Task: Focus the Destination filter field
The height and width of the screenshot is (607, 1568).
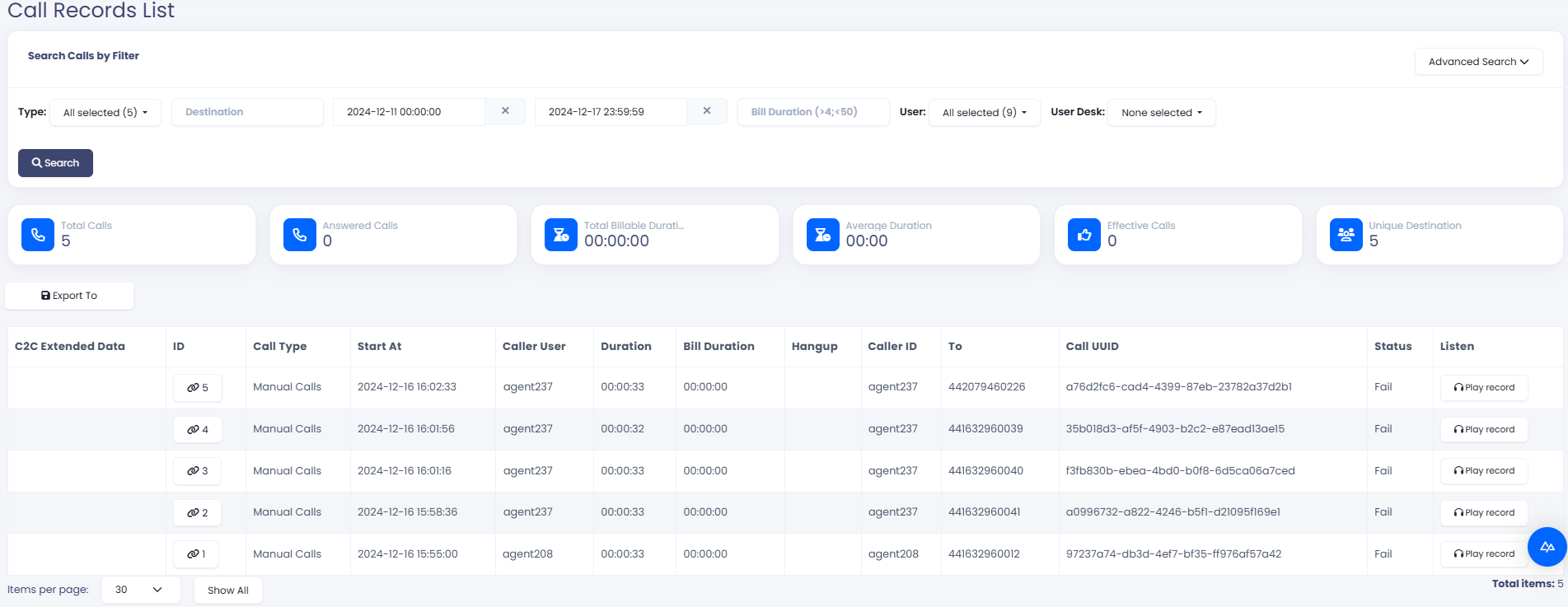Action: coord(247,112)
